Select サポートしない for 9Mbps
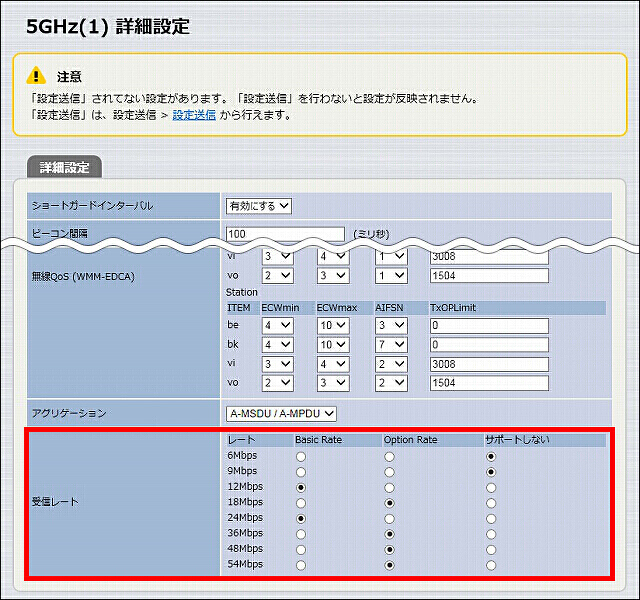Viewport: 640px width, 600px height. [x=491, y=472]
